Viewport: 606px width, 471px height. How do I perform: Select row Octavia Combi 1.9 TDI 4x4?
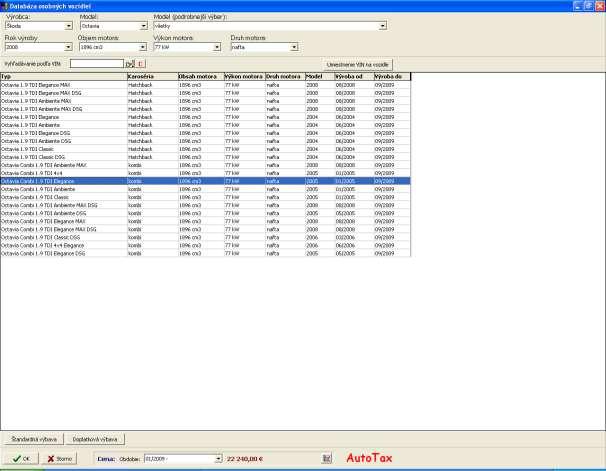click(x=205, y=173)
